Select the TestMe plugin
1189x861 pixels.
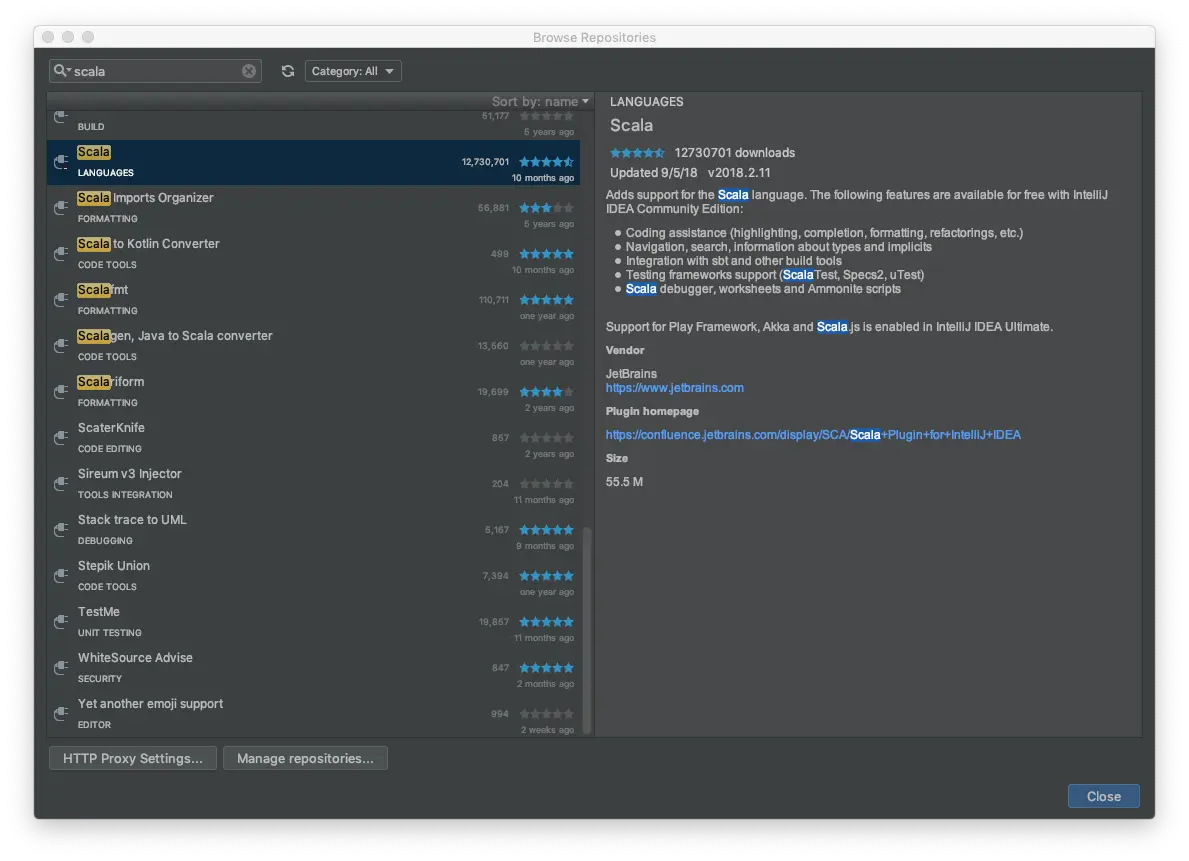(x=313, y=622)
